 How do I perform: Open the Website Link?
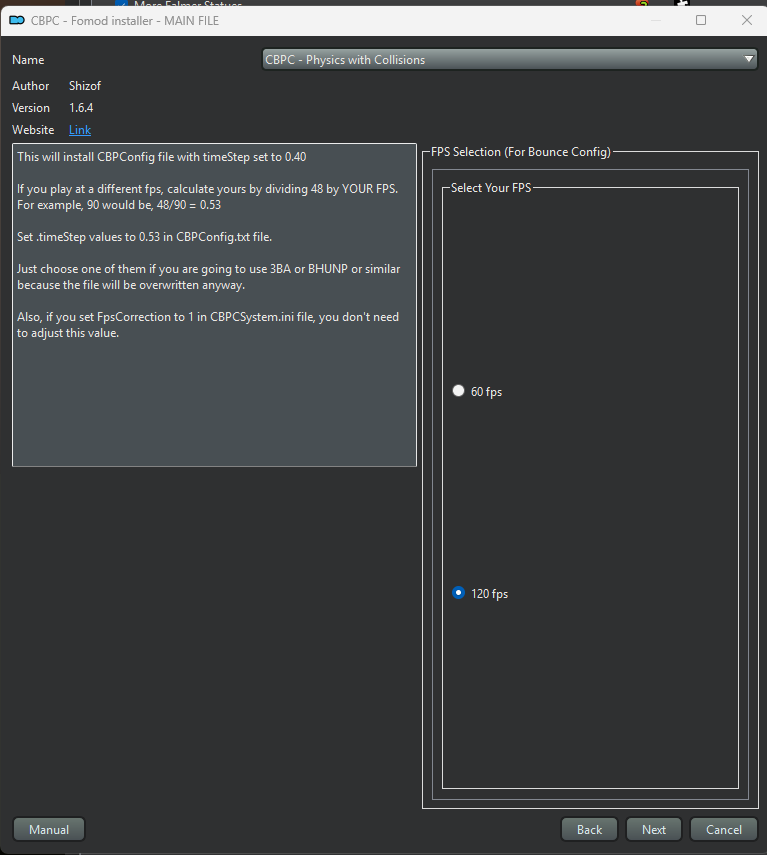pos(80,130)
